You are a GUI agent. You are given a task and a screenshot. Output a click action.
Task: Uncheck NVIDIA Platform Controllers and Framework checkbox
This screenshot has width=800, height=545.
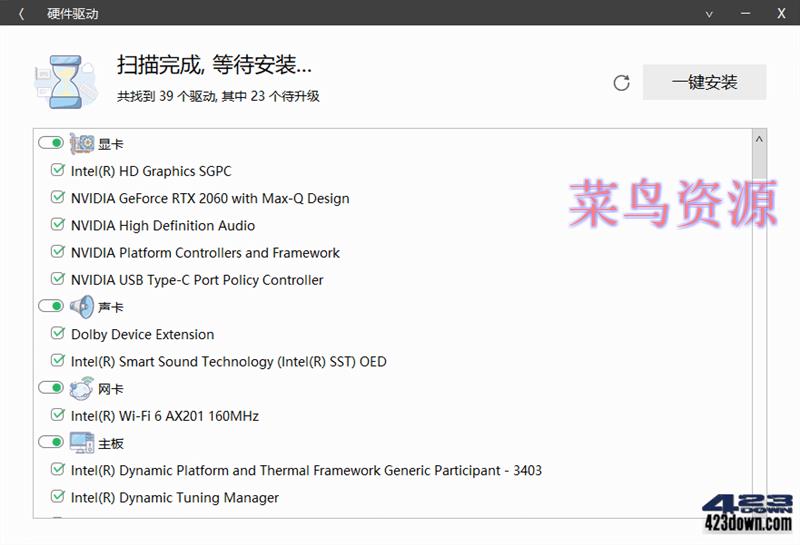click(58, 252)
